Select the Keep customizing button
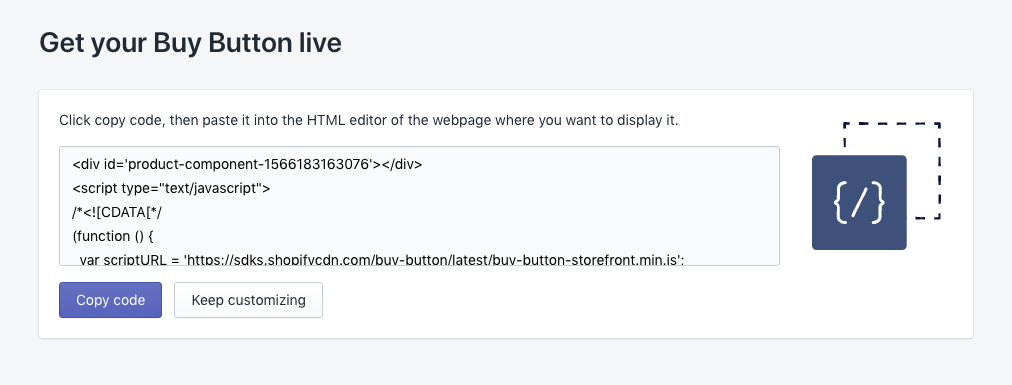 tap(248, 300)
